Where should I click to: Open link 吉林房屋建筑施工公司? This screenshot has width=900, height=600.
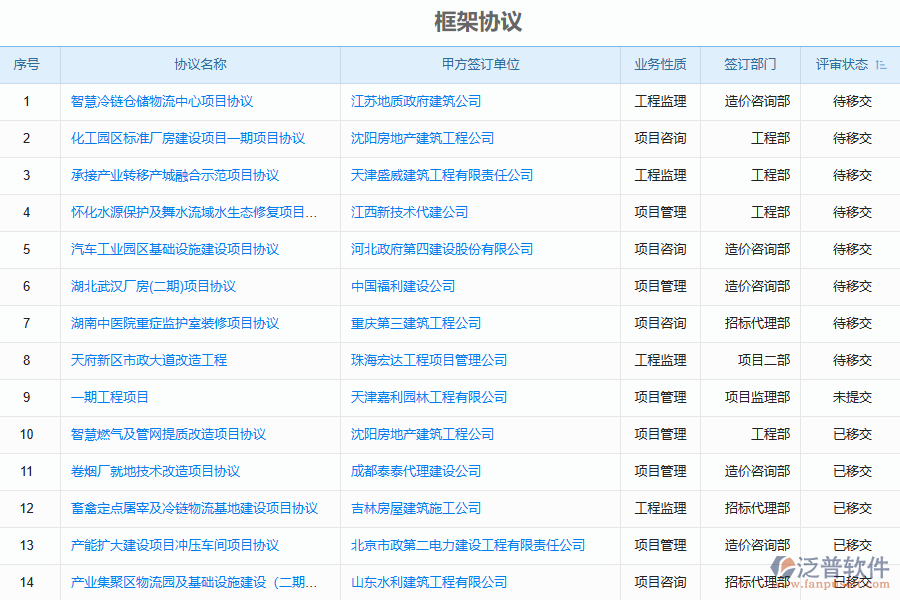click(412, 508)
